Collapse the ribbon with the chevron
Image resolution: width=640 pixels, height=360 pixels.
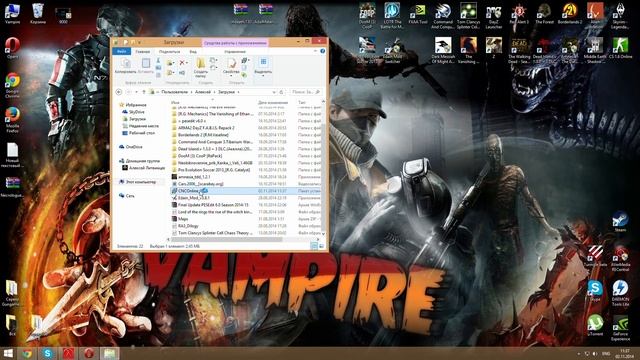[316, 51]
